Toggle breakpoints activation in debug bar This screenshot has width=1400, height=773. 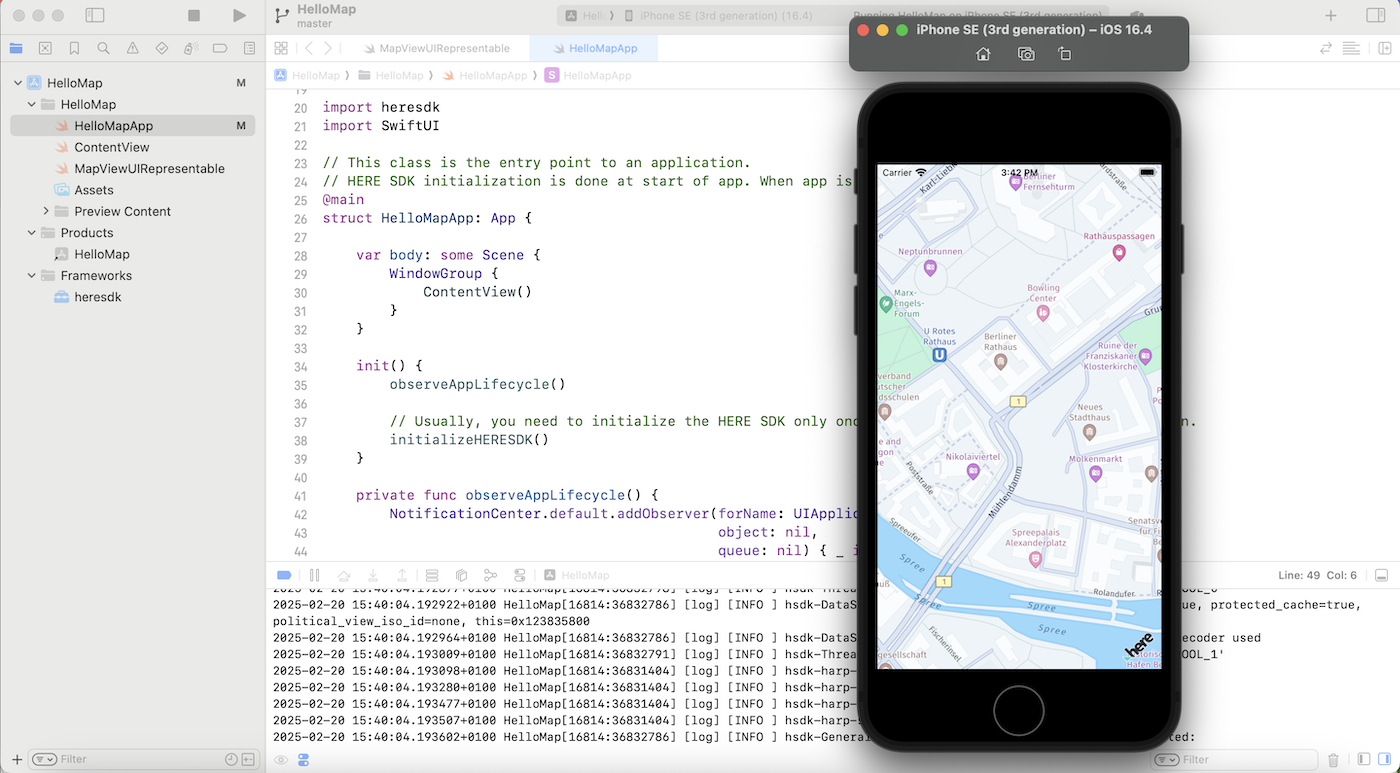click(x=284, y=575)
